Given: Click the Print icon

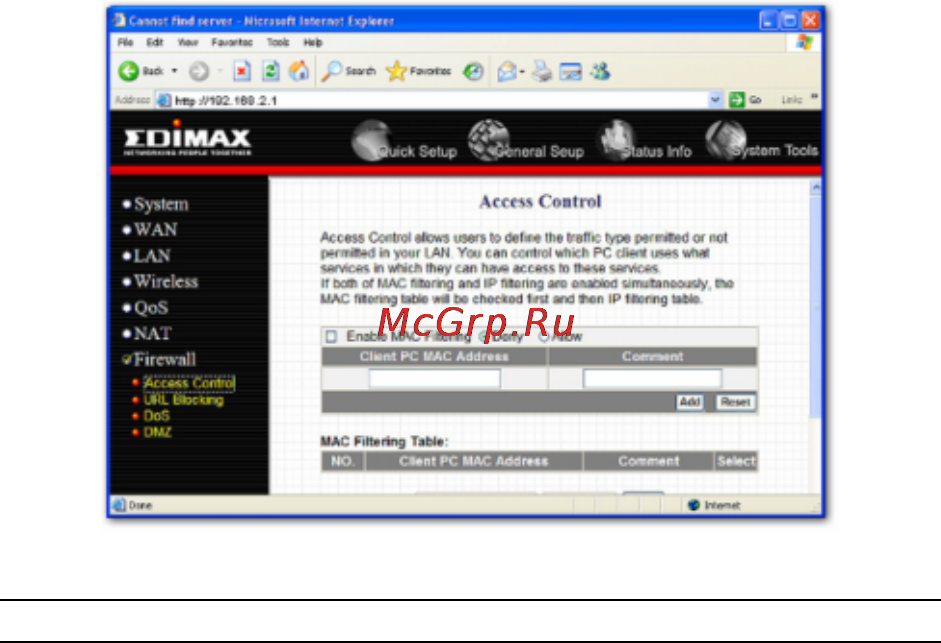Looking at the screenshot, I should point(542,72).
